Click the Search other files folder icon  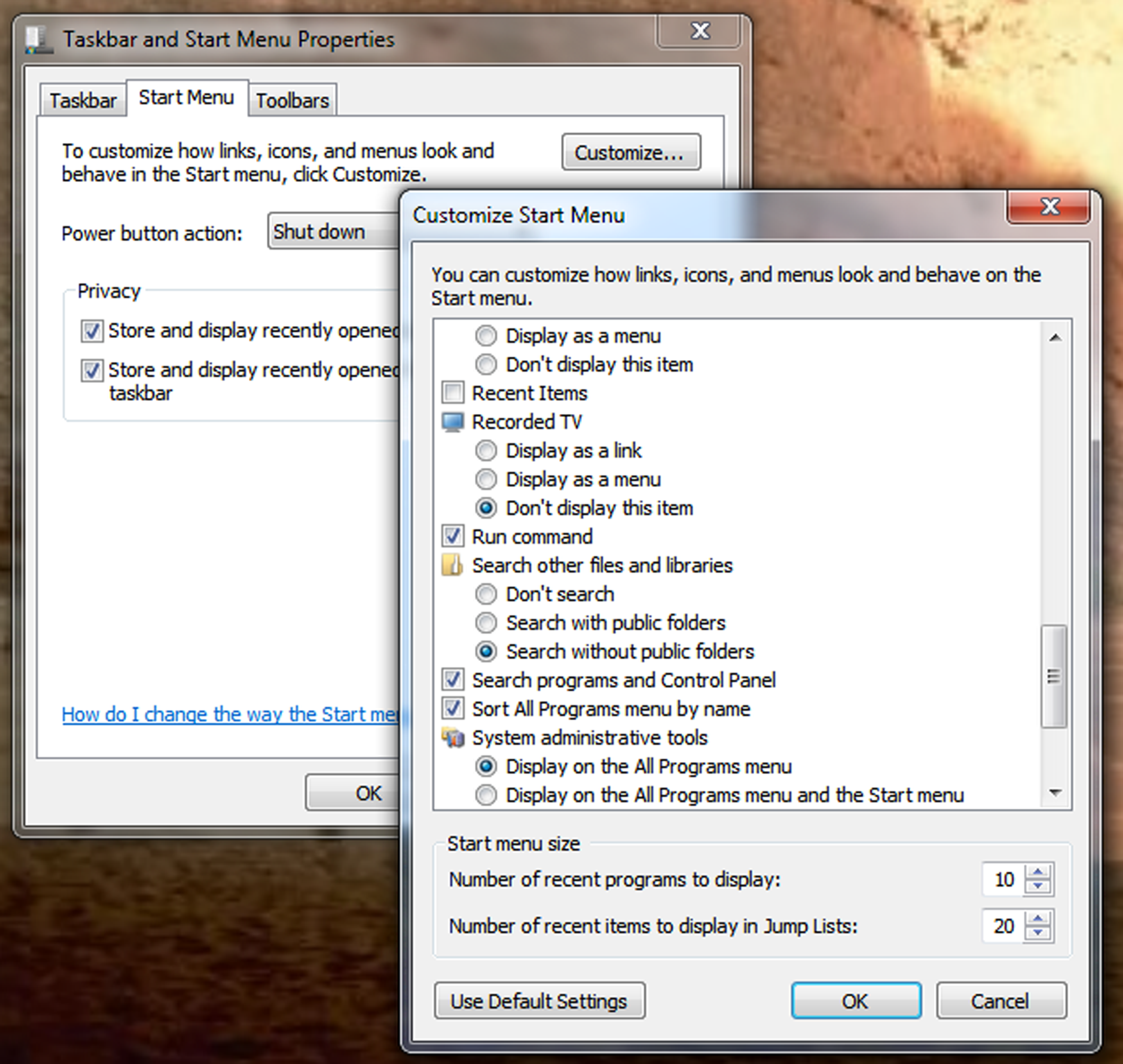pos(452,565)
